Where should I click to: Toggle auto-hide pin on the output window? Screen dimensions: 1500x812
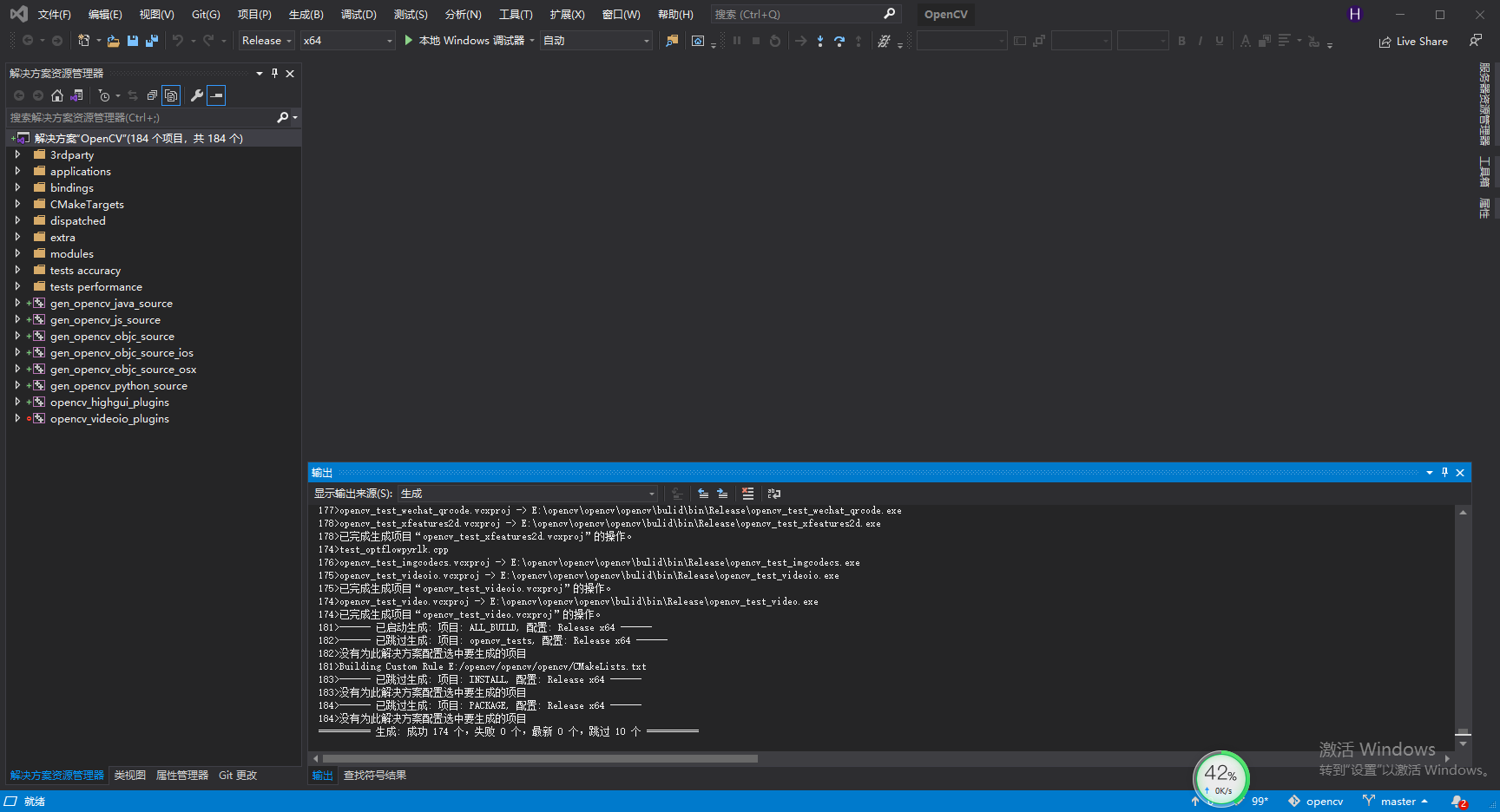point(1444,472)
